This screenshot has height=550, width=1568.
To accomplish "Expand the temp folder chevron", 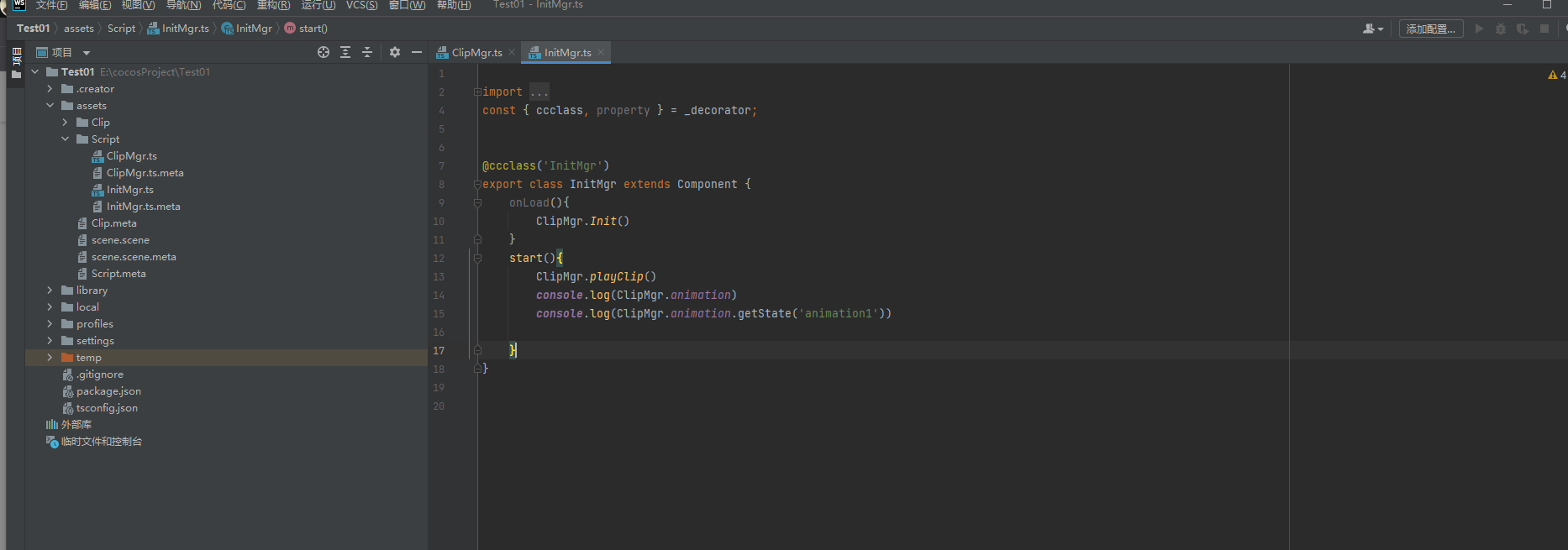I will pos(50,358).
